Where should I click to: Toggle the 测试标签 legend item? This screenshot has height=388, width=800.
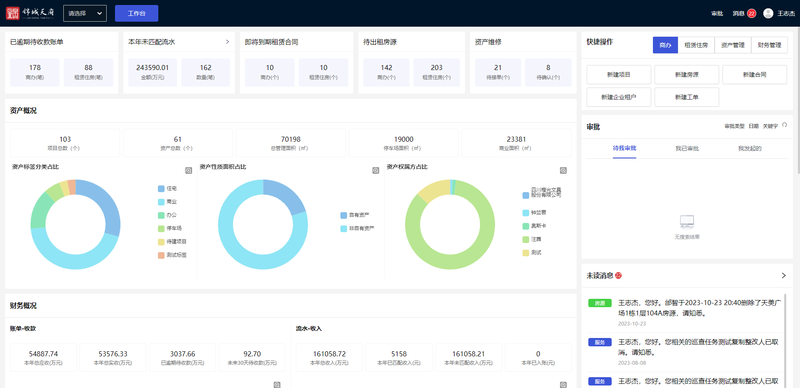point(172,255)
